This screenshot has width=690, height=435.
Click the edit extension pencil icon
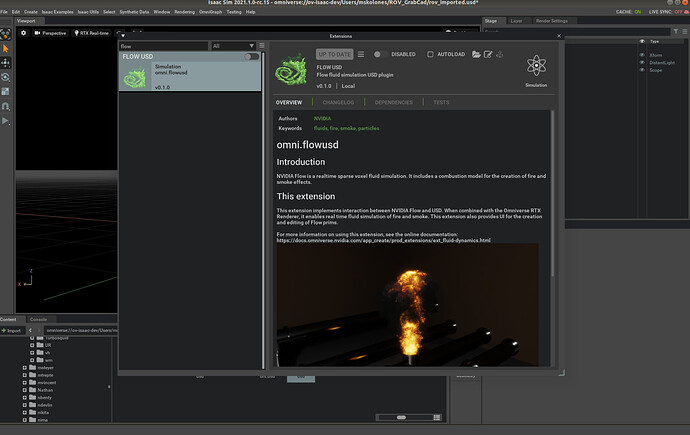[x=488, y=54]
